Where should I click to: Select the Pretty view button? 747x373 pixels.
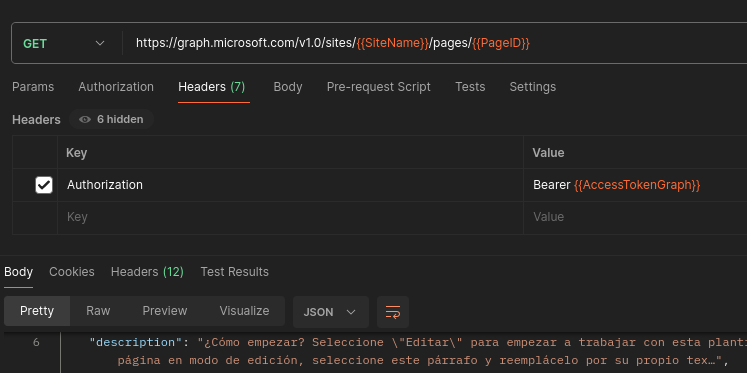pyautogui.click(x=37, y=311)
